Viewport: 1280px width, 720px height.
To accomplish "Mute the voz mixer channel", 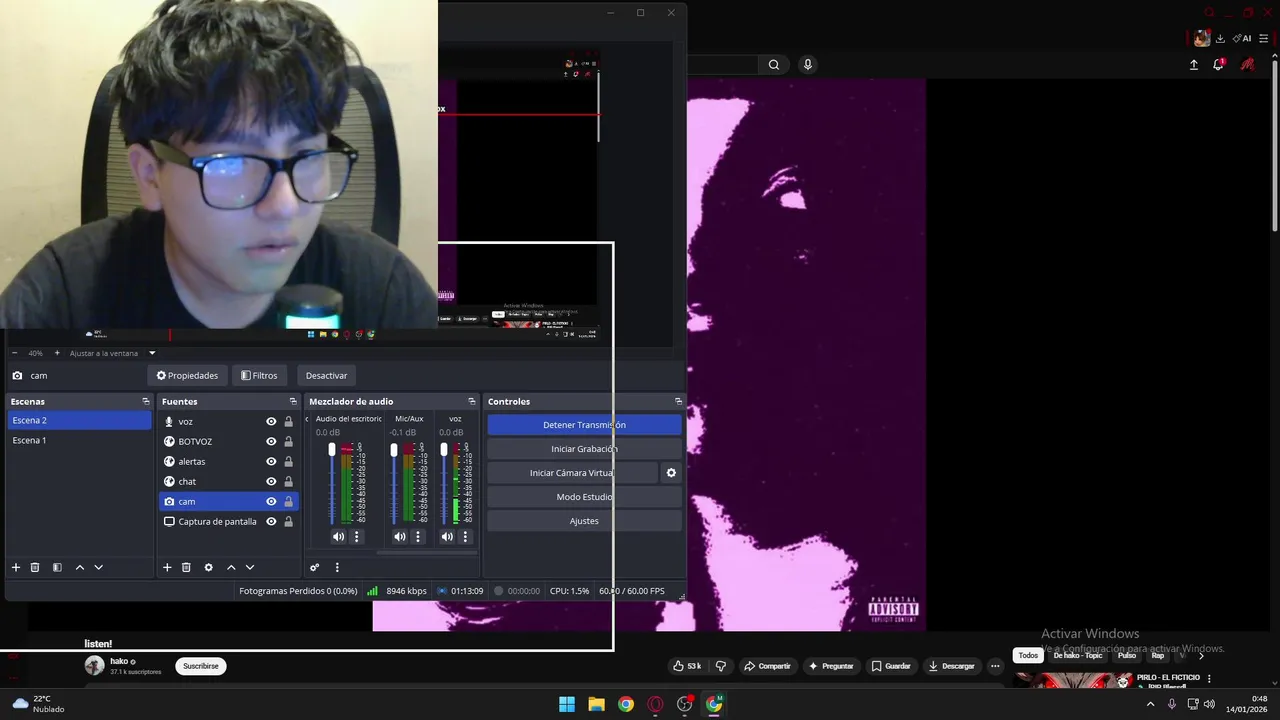I will click(447, 537).
